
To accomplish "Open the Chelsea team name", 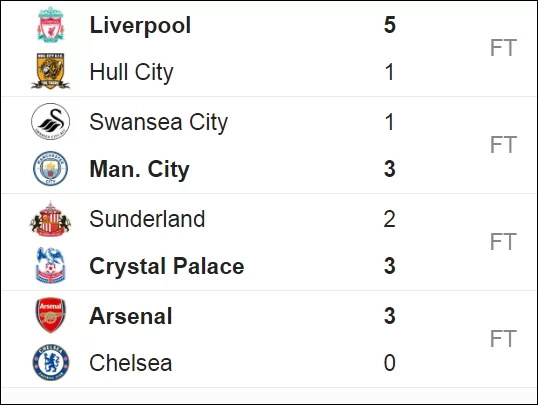I will 131,363.
